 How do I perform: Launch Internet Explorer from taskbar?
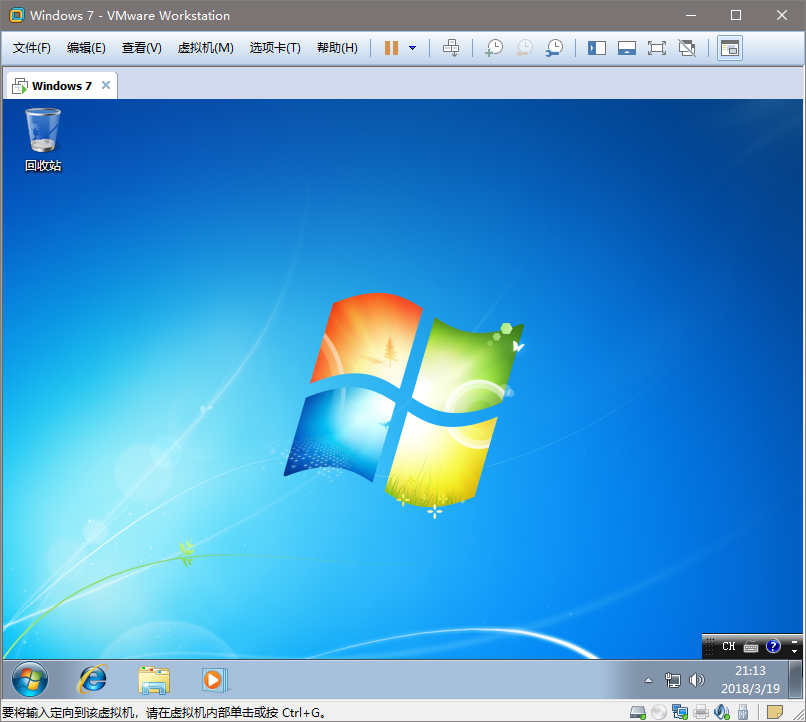[x=93, y=679]
